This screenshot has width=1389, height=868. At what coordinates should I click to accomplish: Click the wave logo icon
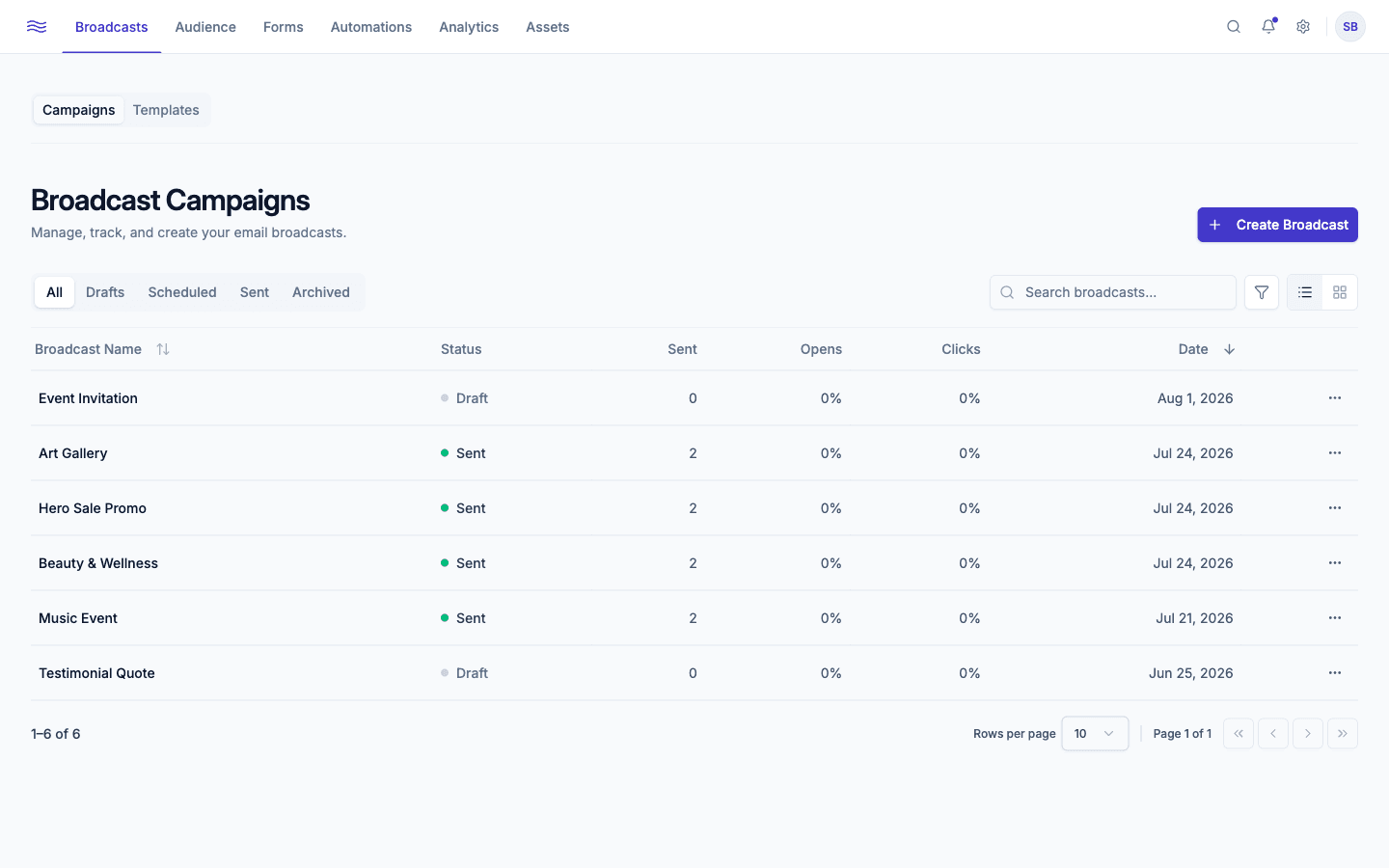coord(37,27)
